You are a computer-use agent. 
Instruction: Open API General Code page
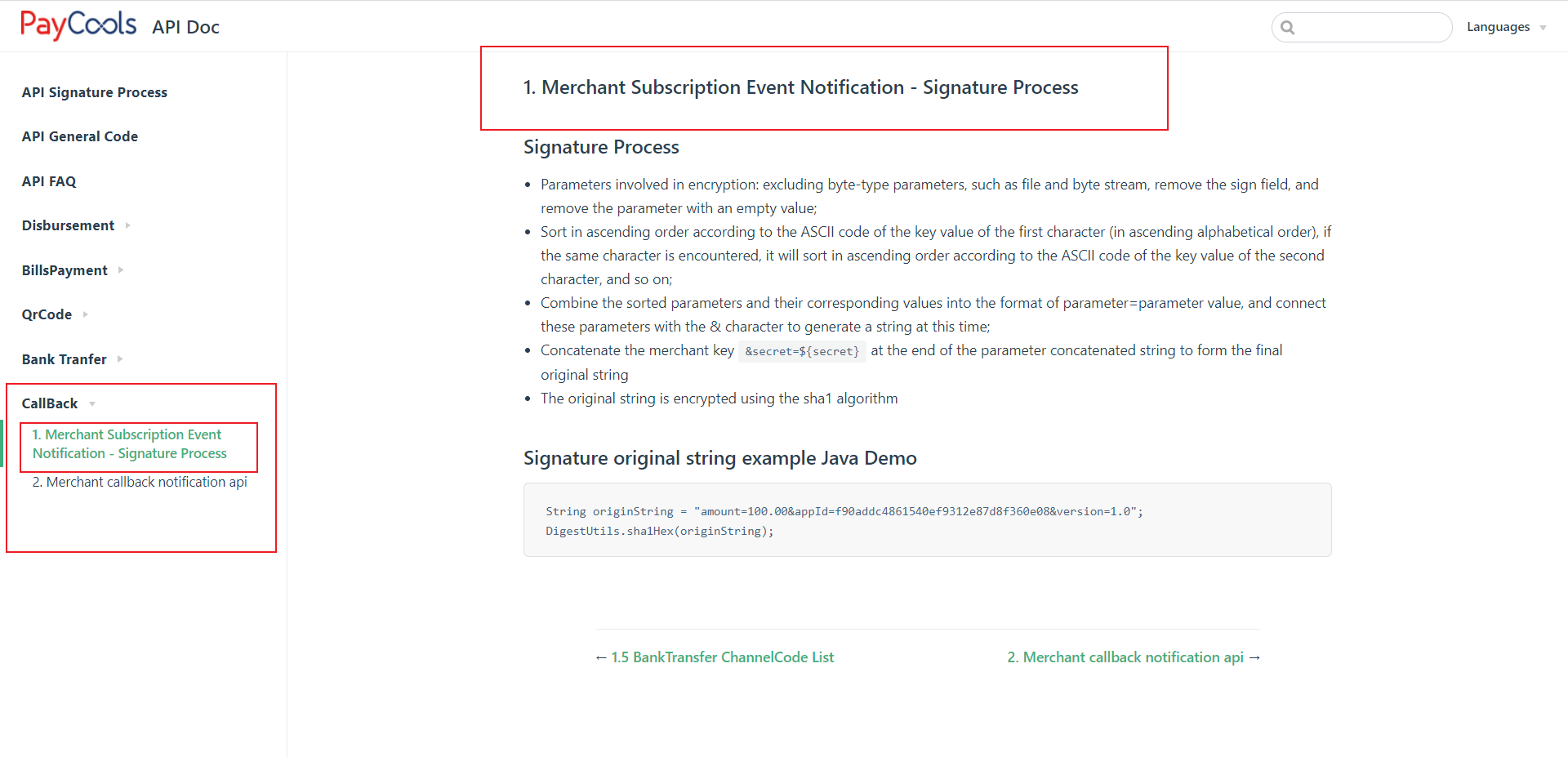point(79,136)
